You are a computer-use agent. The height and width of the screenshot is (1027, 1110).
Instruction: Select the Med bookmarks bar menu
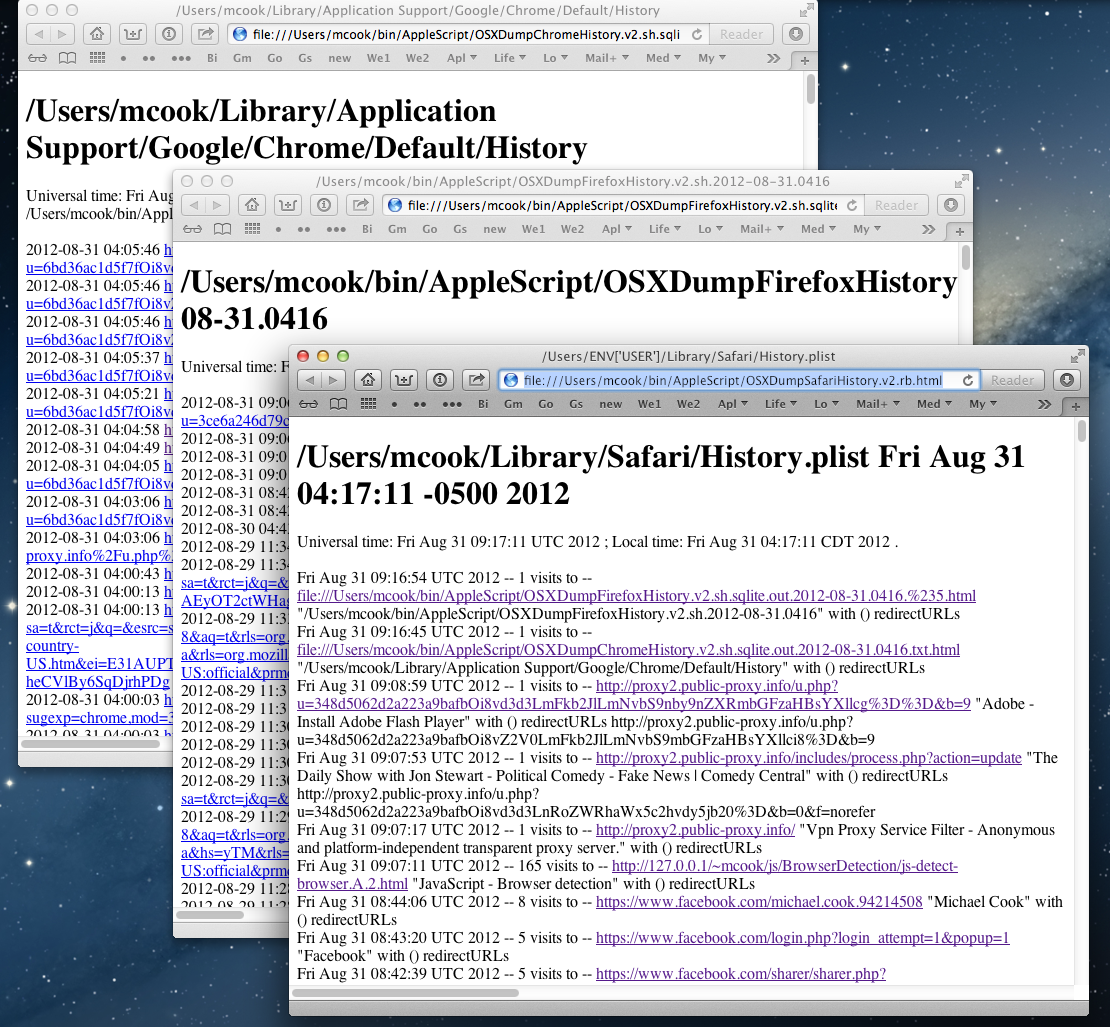point(934,404)
